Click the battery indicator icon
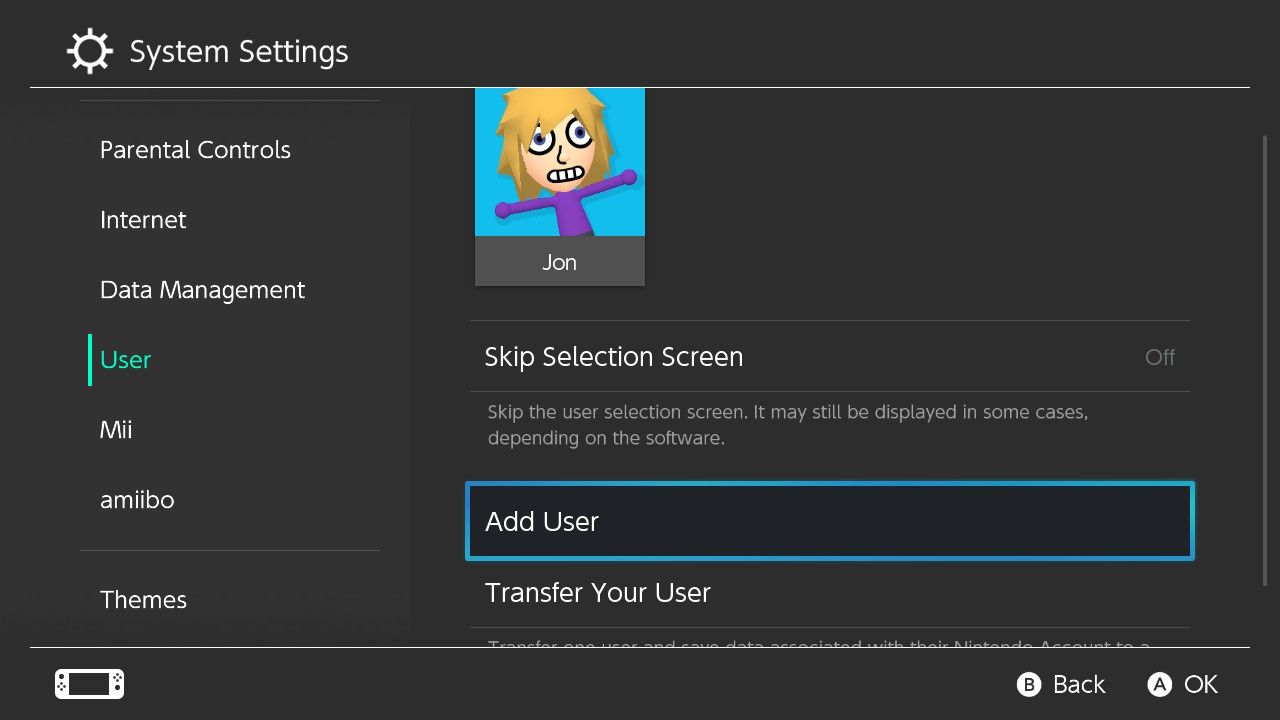Viewport: 1280px width, 720px height. (88, 684)
